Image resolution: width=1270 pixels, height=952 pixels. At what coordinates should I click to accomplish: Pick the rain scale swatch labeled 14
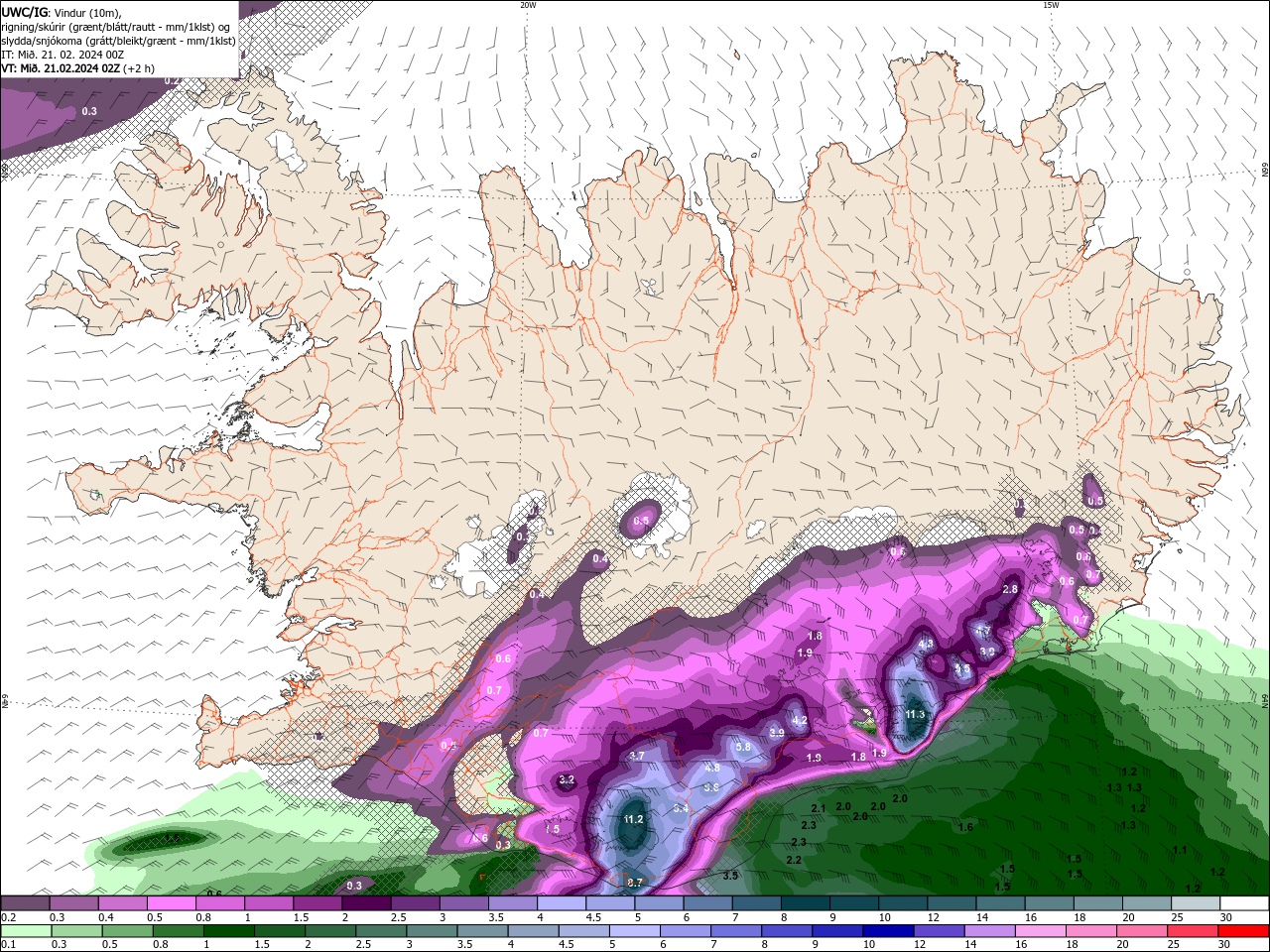(988, 931)
